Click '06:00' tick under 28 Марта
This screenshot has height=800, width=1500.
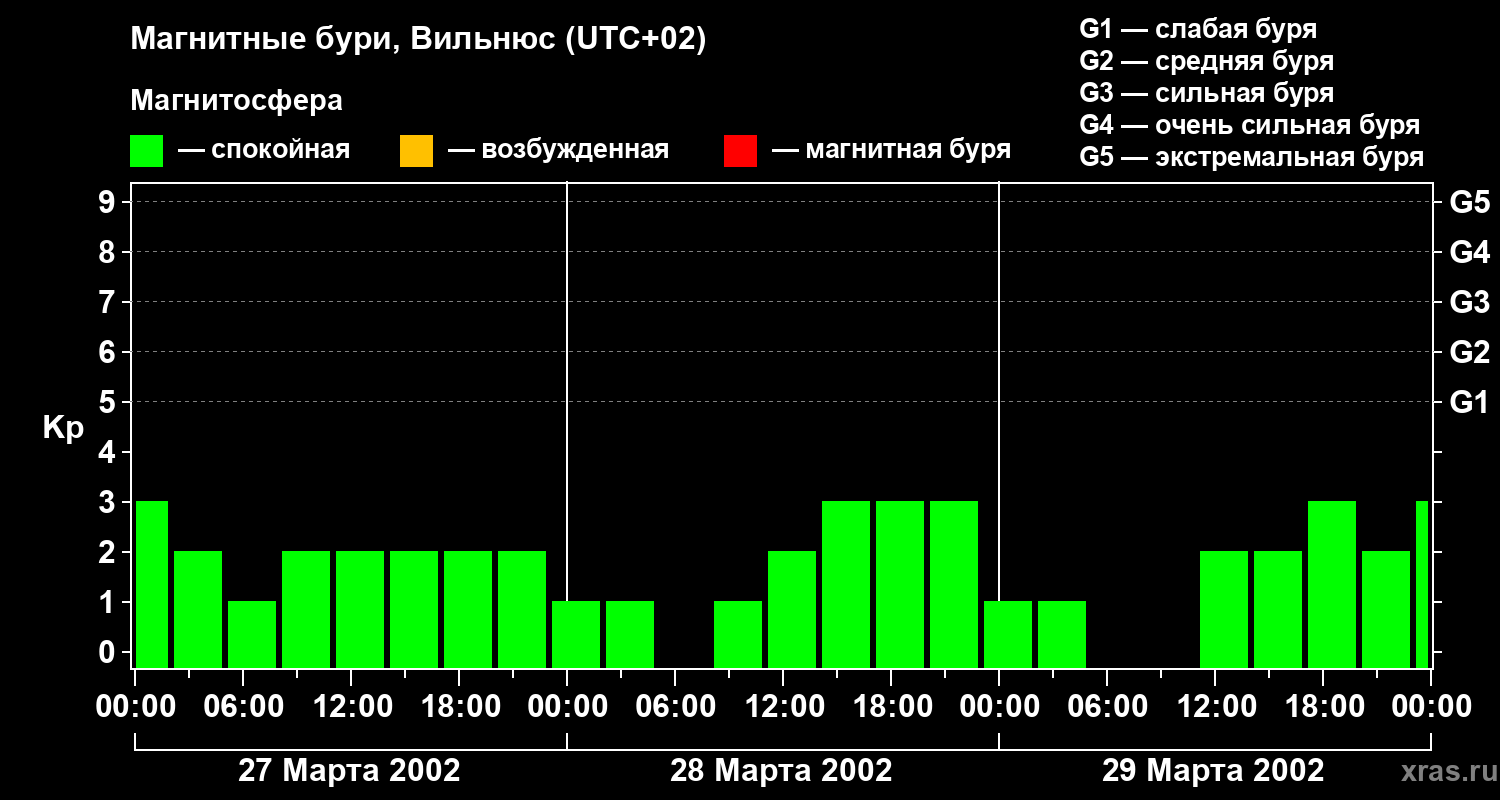pos(675,706)
